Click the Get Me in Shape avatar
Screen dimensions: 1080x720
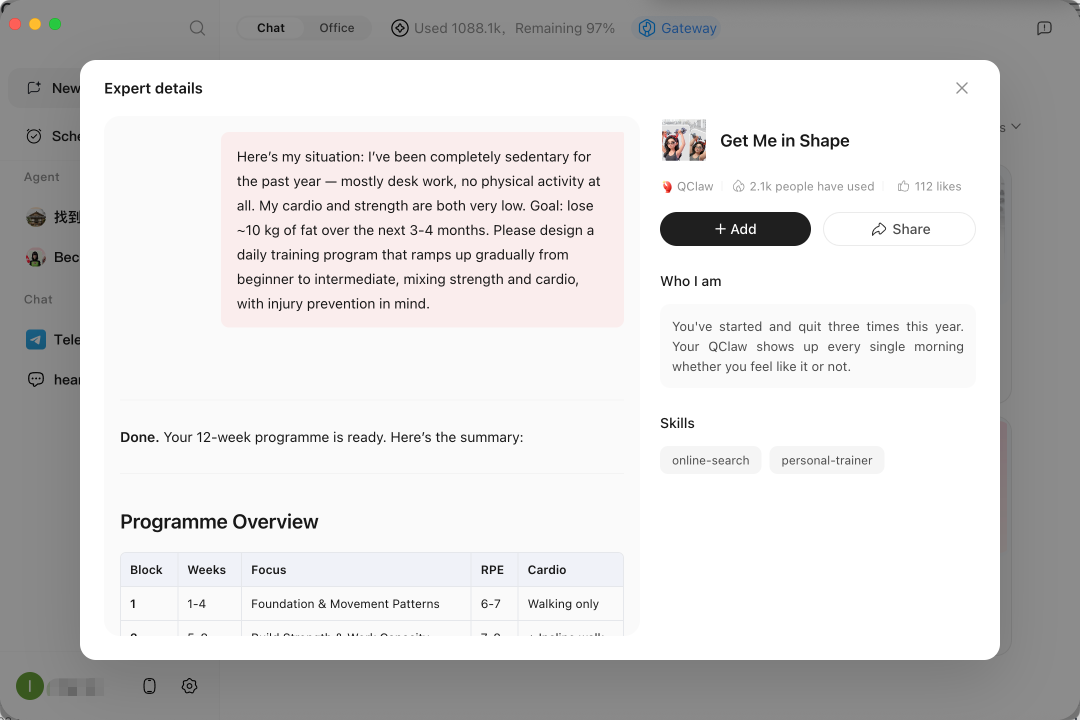coord(684,141)
